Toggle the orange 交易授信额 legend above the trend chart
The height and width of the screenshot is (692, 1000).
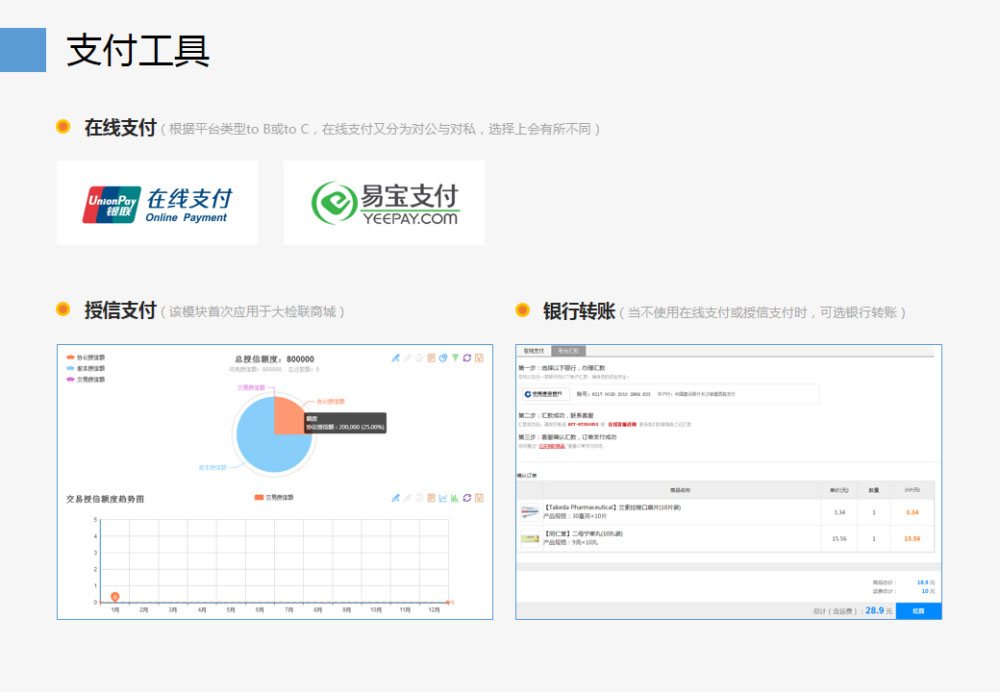(274, 497)
